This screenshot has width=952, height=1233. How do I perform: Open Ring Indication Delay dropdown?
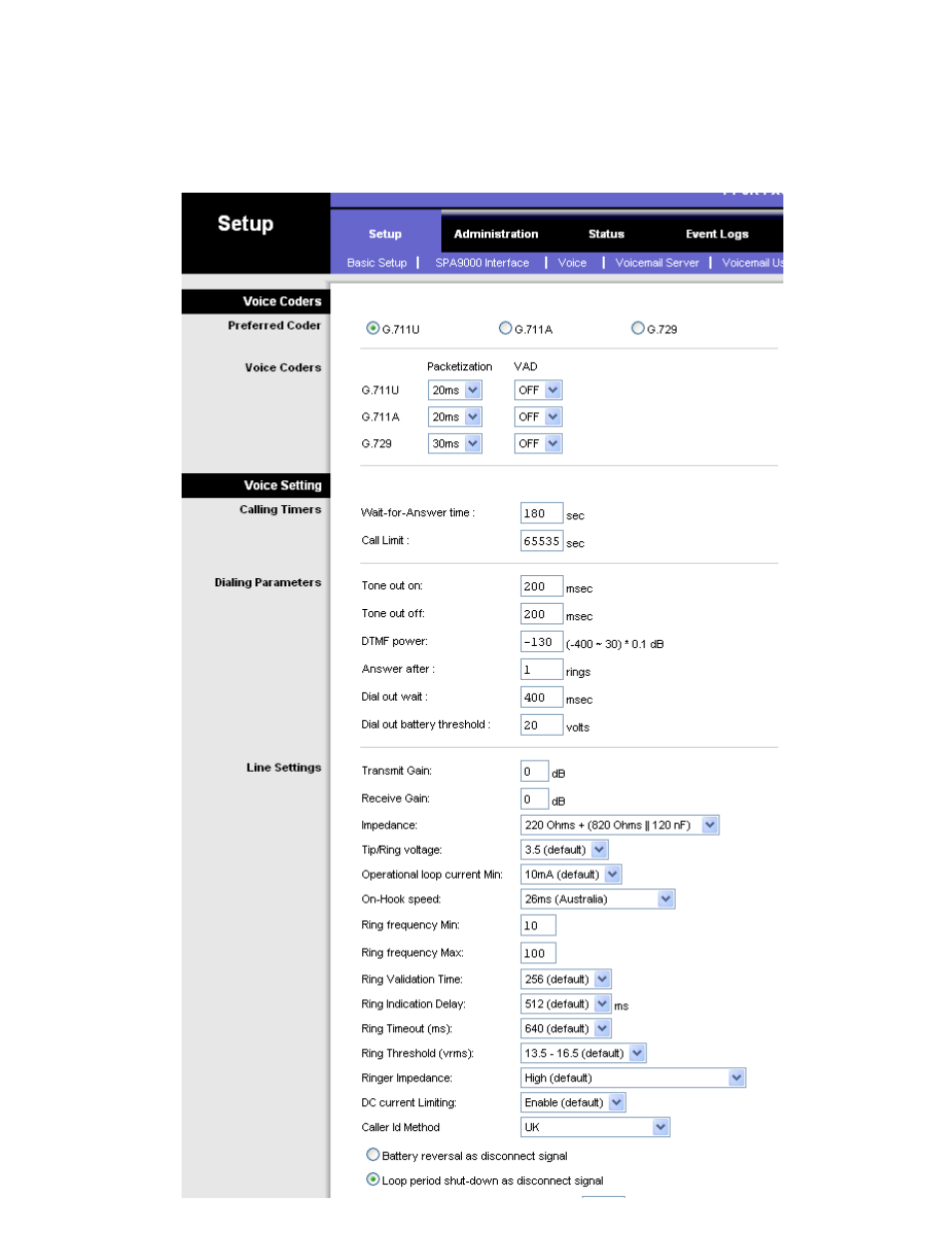click(566, 1004)
